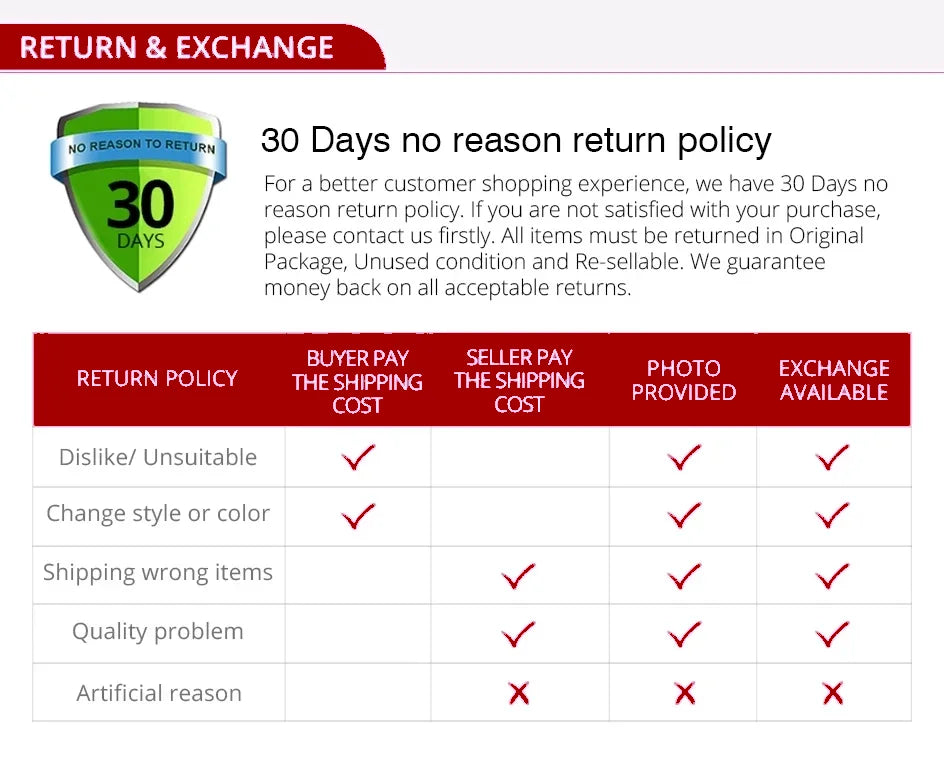Click the 30 Days green shield badge

(139, 195)
